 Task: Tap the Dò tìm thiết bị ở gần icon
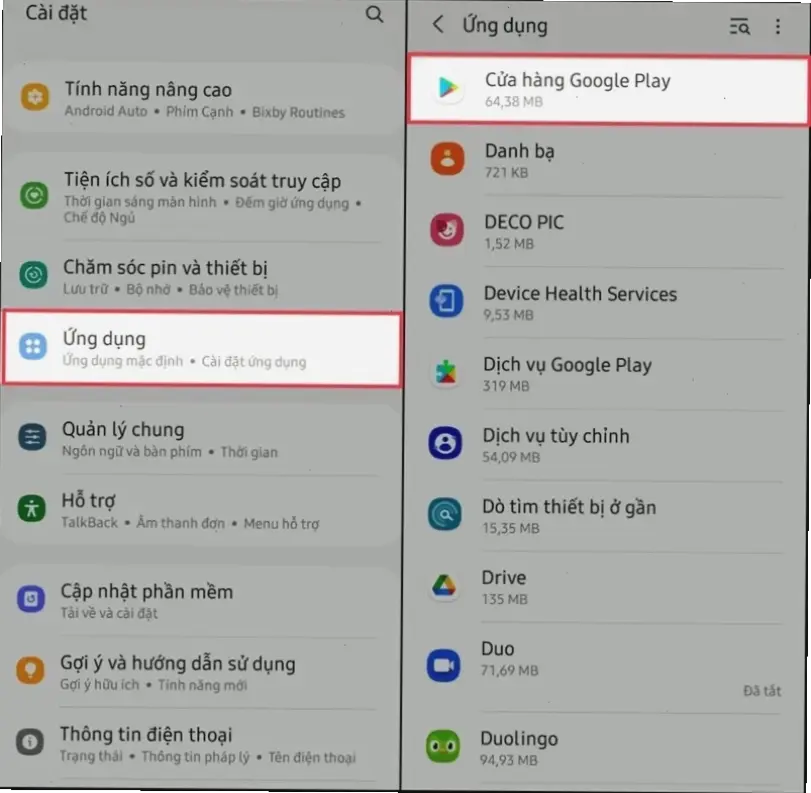[444, 514]
